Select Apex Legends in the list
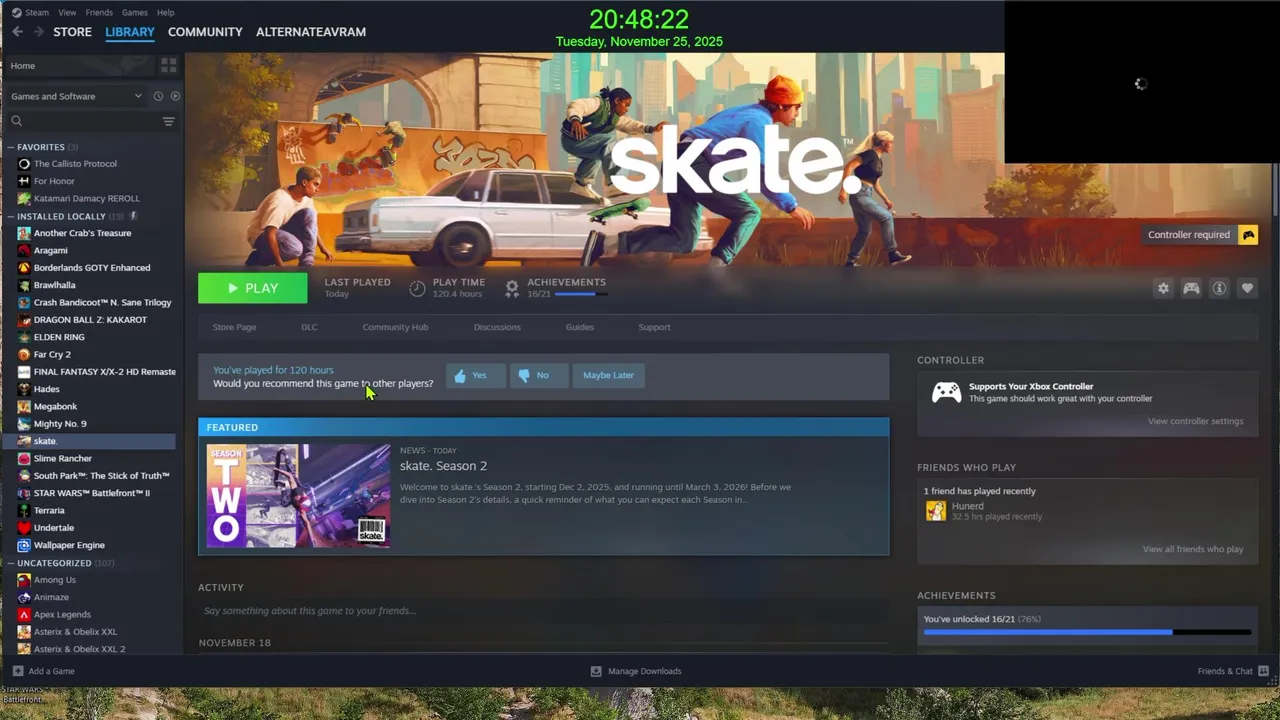Screen dimensions: 1280x720 click(x=62, y=615)
